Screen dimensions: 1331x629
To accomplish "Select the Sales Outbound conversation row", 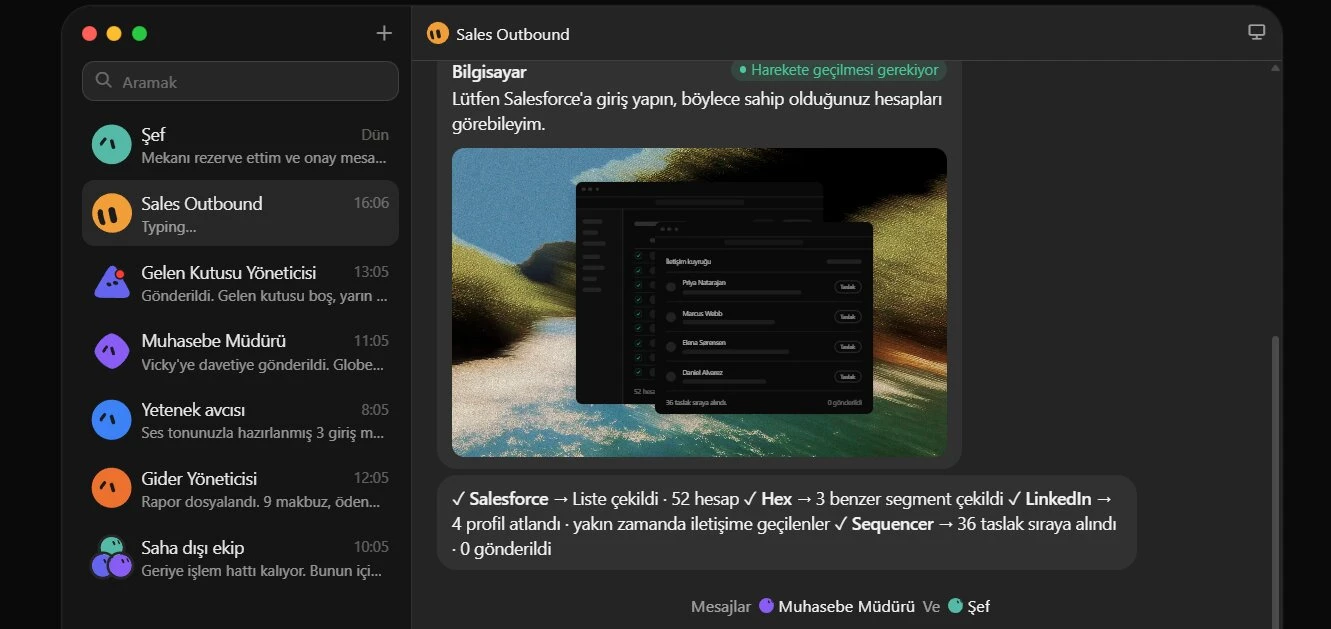I will tap(240, 213).
